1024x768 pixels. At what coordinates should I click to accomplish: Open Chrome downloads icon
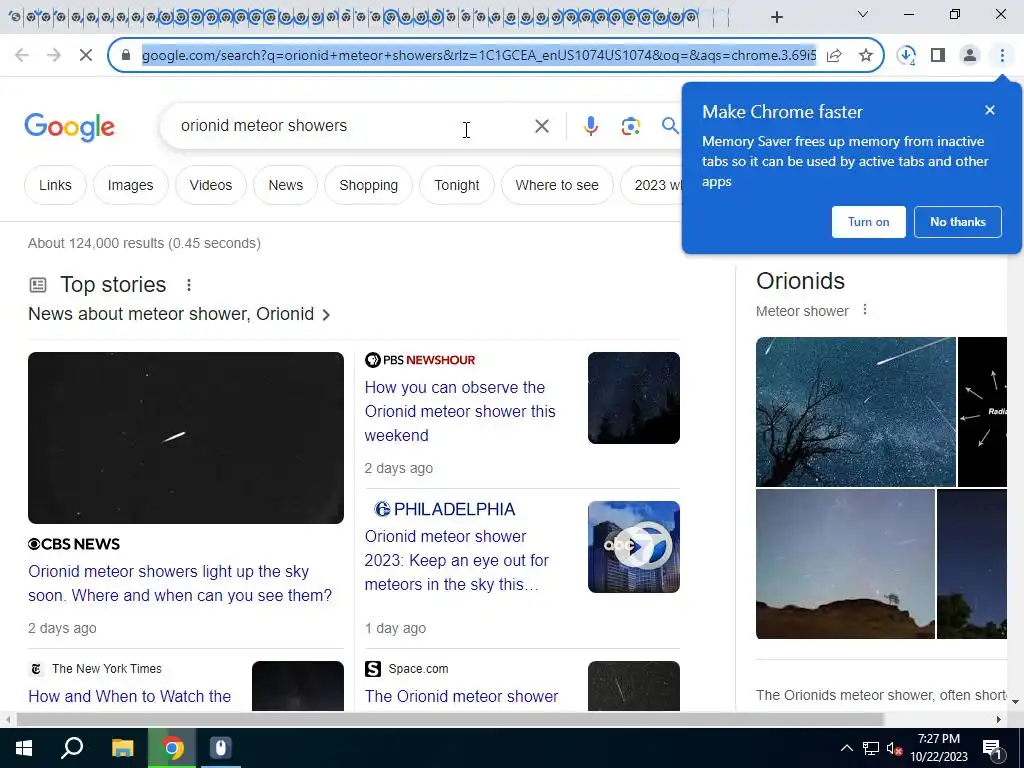pyautogui.click(x=906, y=56)
